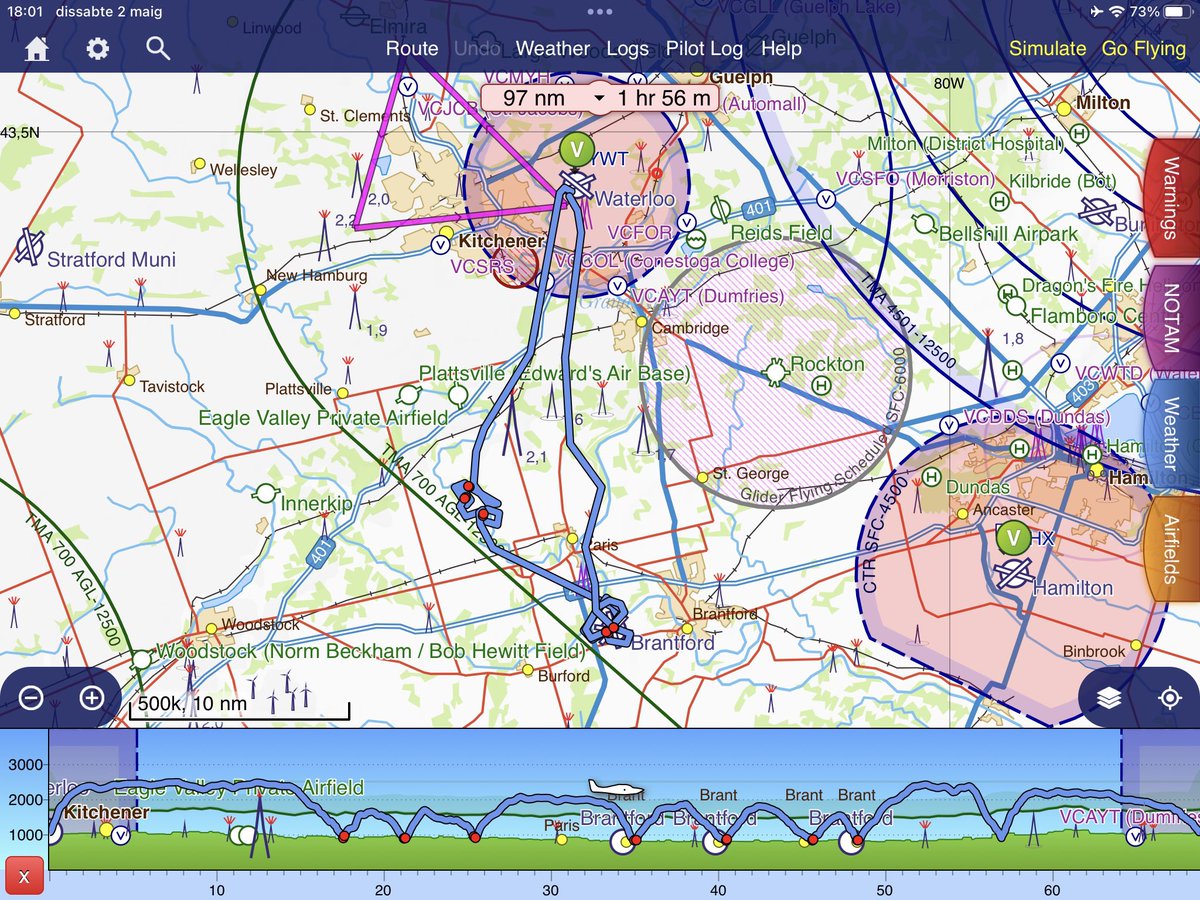Tap the scale bar 500k, 10 nm
Viewport: 1200px width, 900px height.
(240, 705)
